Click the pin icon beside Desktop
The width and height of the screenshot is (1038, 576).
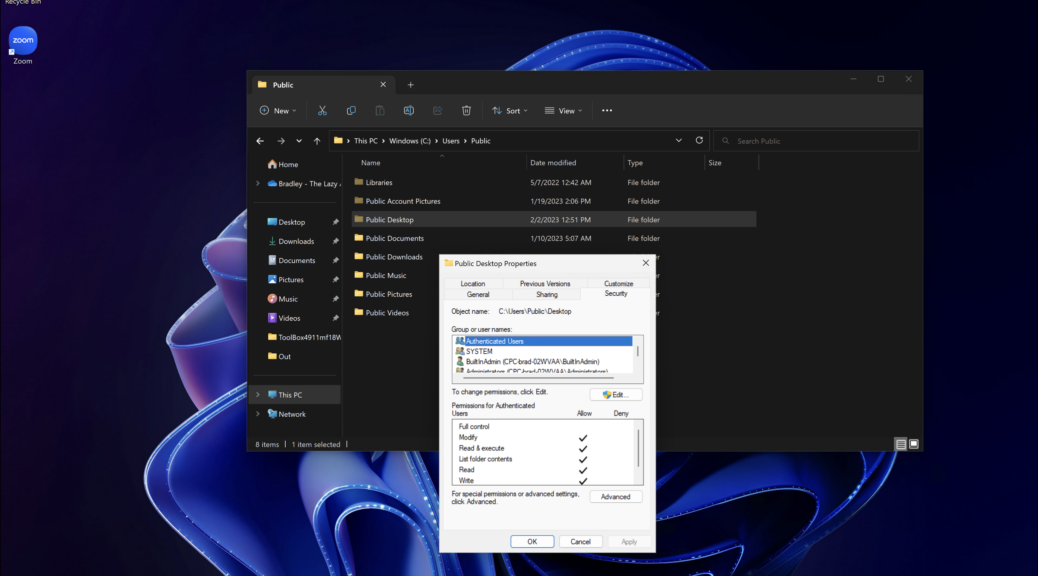(335, 222)
